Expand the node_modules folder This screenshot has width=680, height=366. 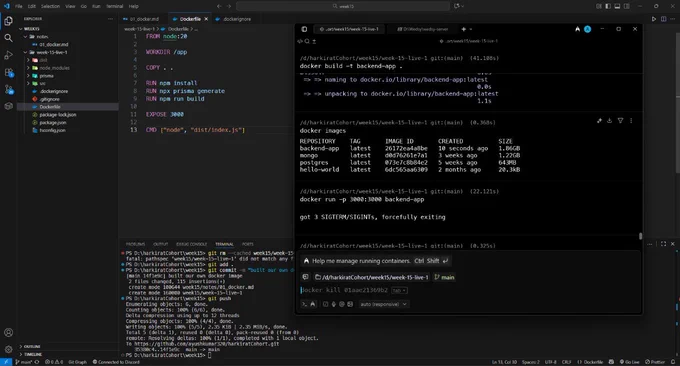(x=54, y=68)
